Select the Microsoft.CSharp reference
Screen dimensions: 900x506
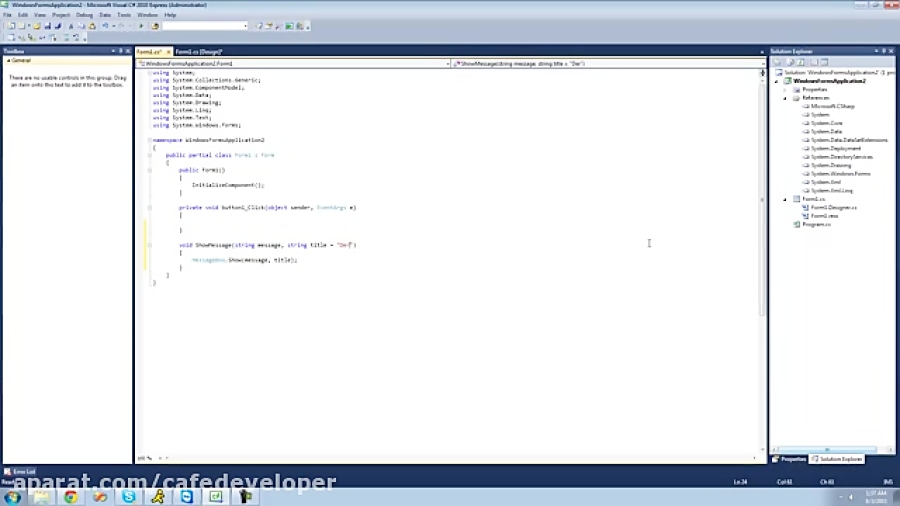[x=832, y=106]
